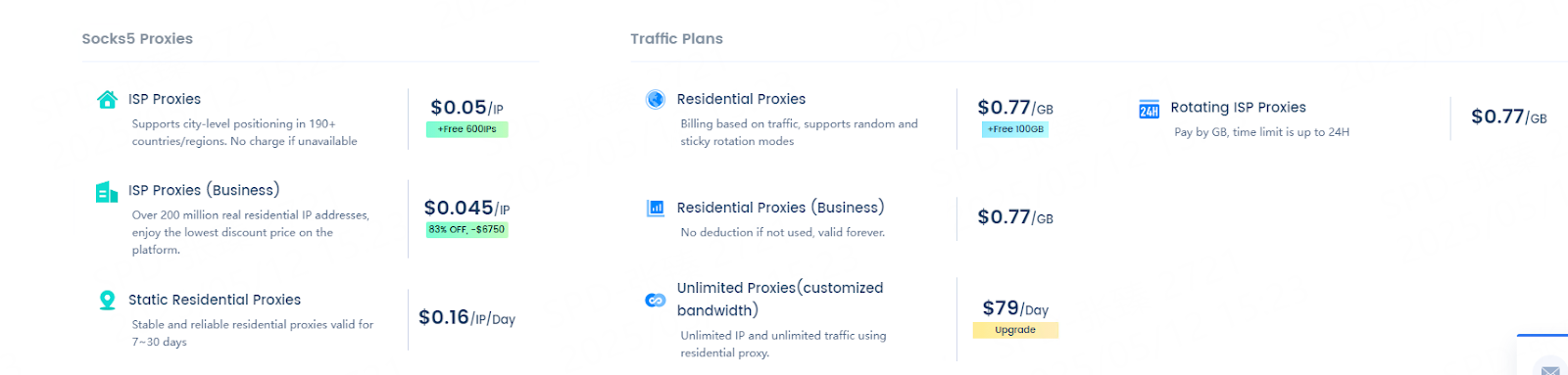Click the ISP Proxies house icon
The height and width of the screenshot is (375, 1568).
click(108, 99)
